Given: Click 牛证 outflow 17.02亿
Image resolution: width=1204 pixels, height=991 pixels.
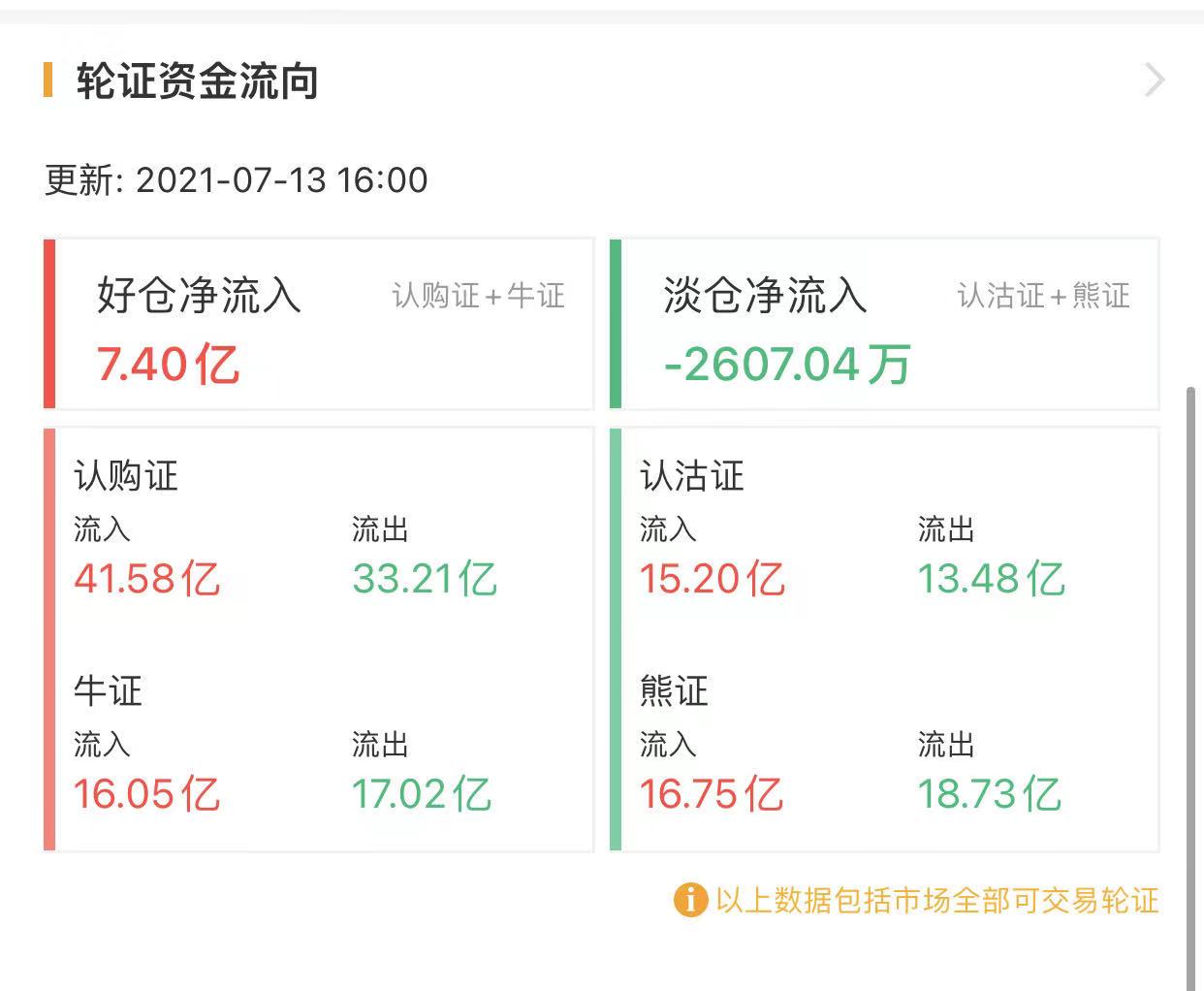Looking at the screenshot, I should [422, 794].
